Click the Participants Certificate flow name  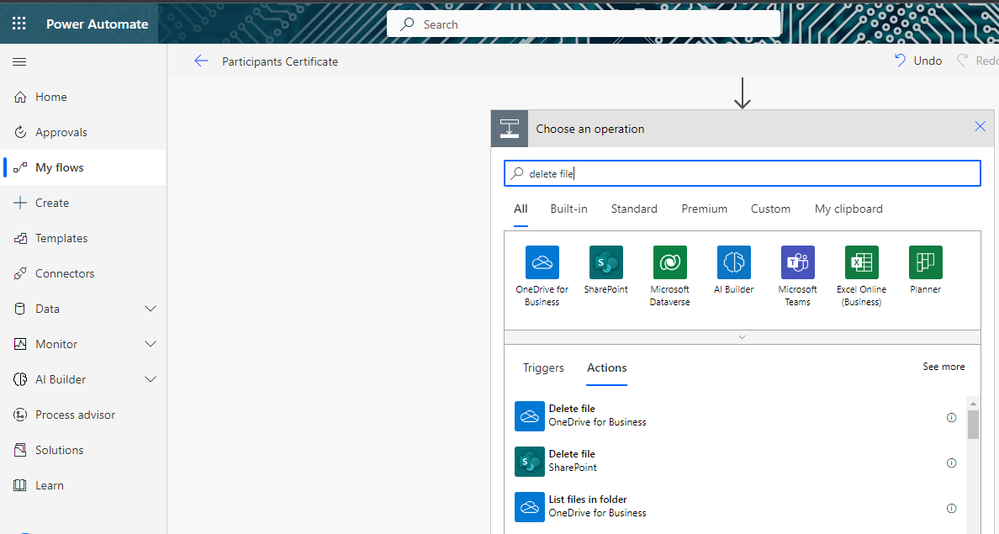click(280, 62)
